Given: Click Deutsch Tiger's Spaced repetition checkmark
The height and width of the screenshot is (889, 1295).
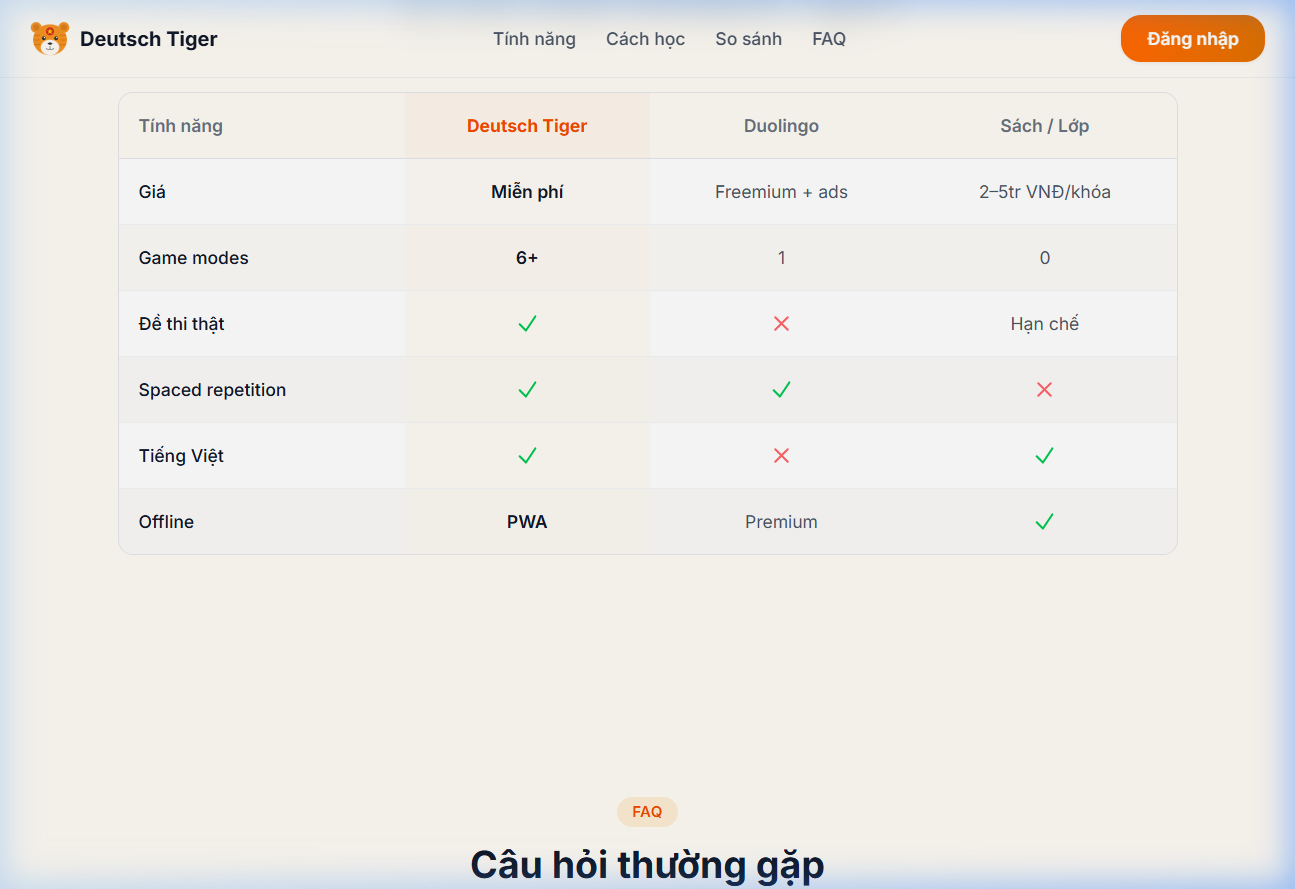Looking at the screenshot, I should pos(527,390).
